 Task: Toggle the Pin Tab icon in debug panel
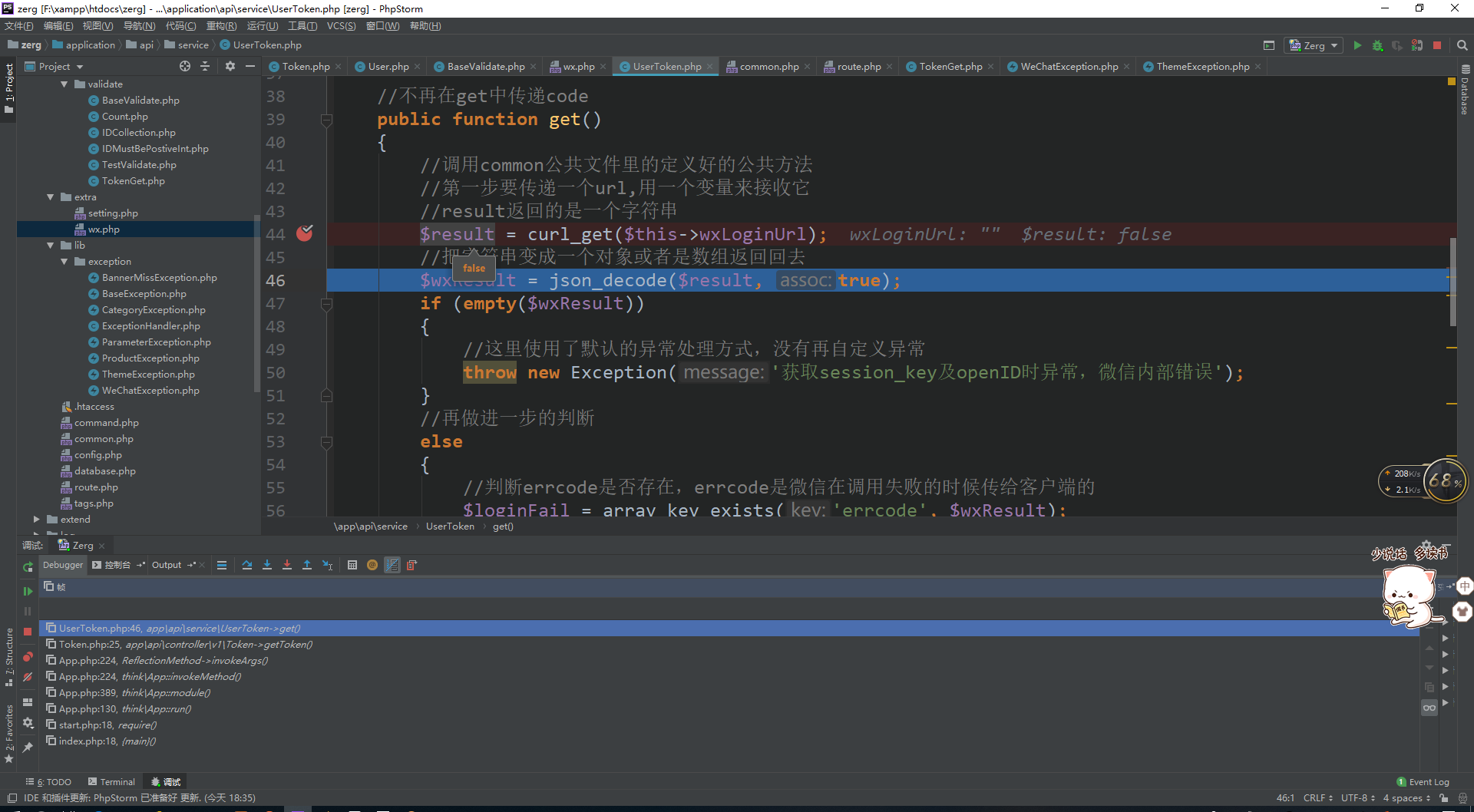tap(28, 747)
